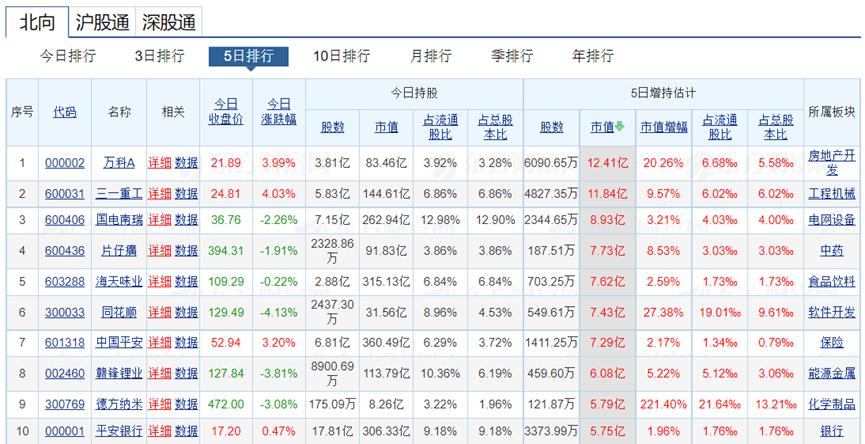The image size is (865, 444).
Task: Sort by 今日持股 占总股本比 header
Action: click(x=495, y=127)
